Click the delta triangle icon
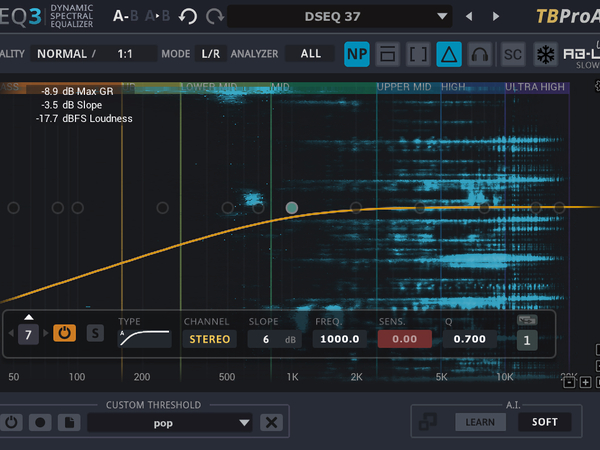600x450 pixels. coord(450,54)
